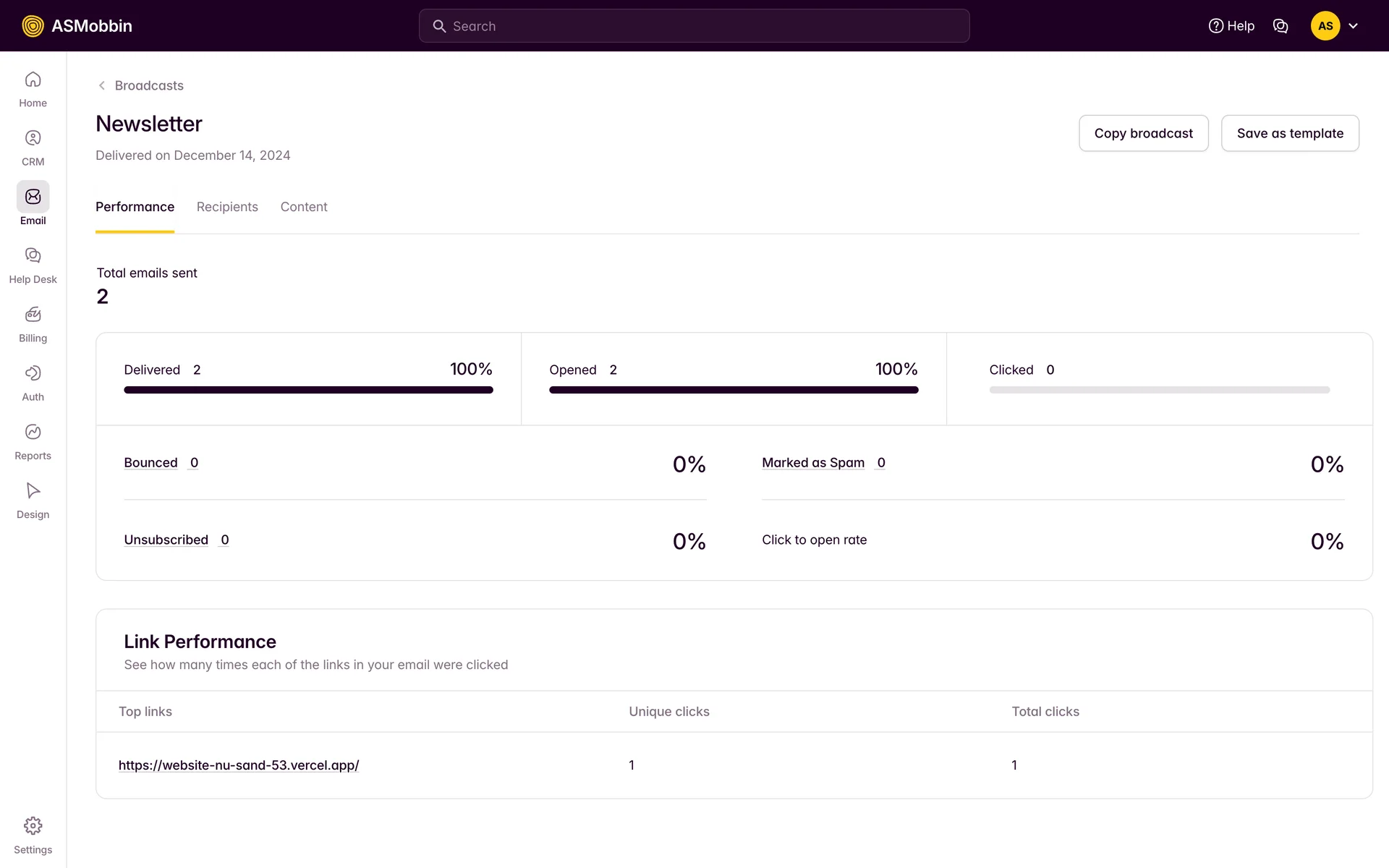Click the Delivered progress bar
Viewport: 1389px width, 868px height.
(x=308, y=390)
